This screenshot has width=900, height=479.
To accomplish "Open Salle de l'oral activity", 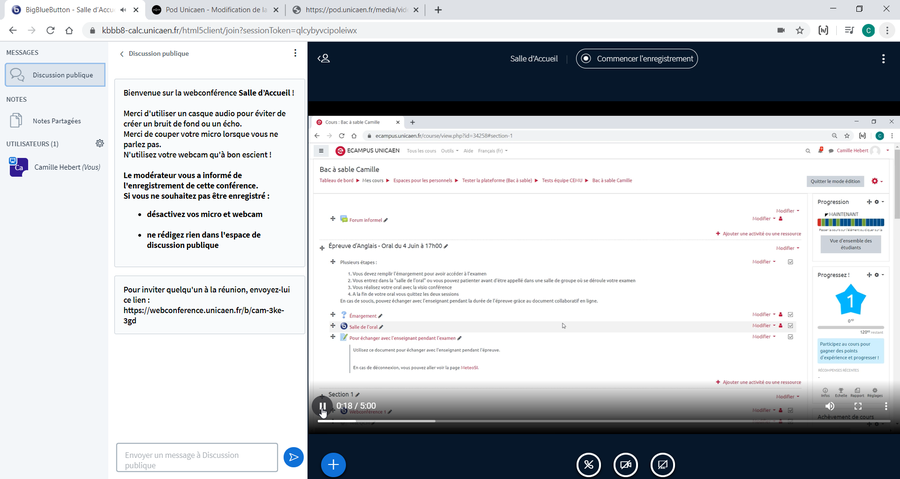I will coord(363,327).
